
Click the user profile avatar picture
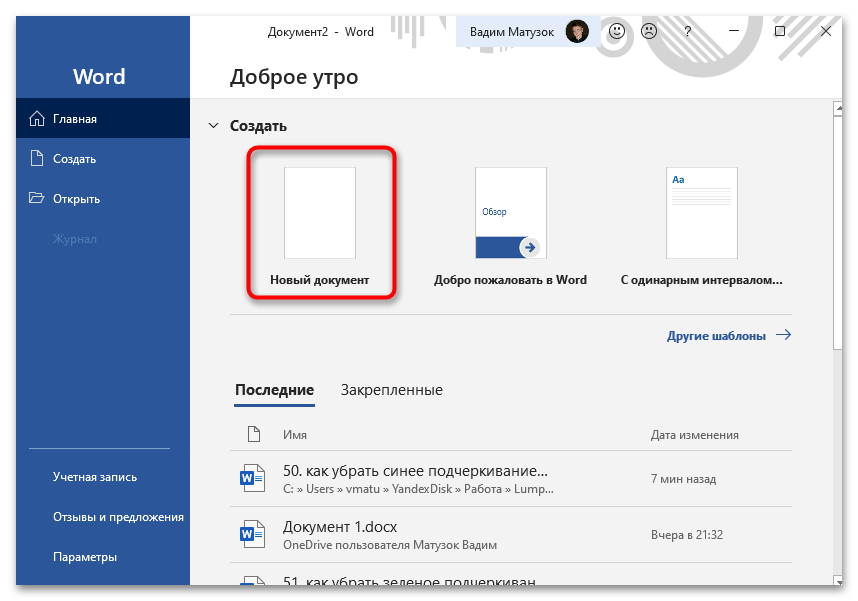pyautogui.click(x=577, y=31)
